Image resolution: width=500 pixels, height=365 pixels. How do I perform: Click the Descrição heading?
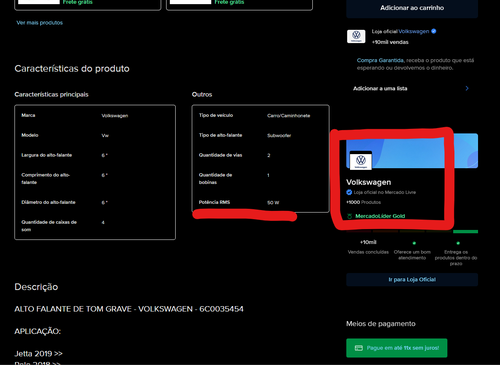[x=36, y=287]
